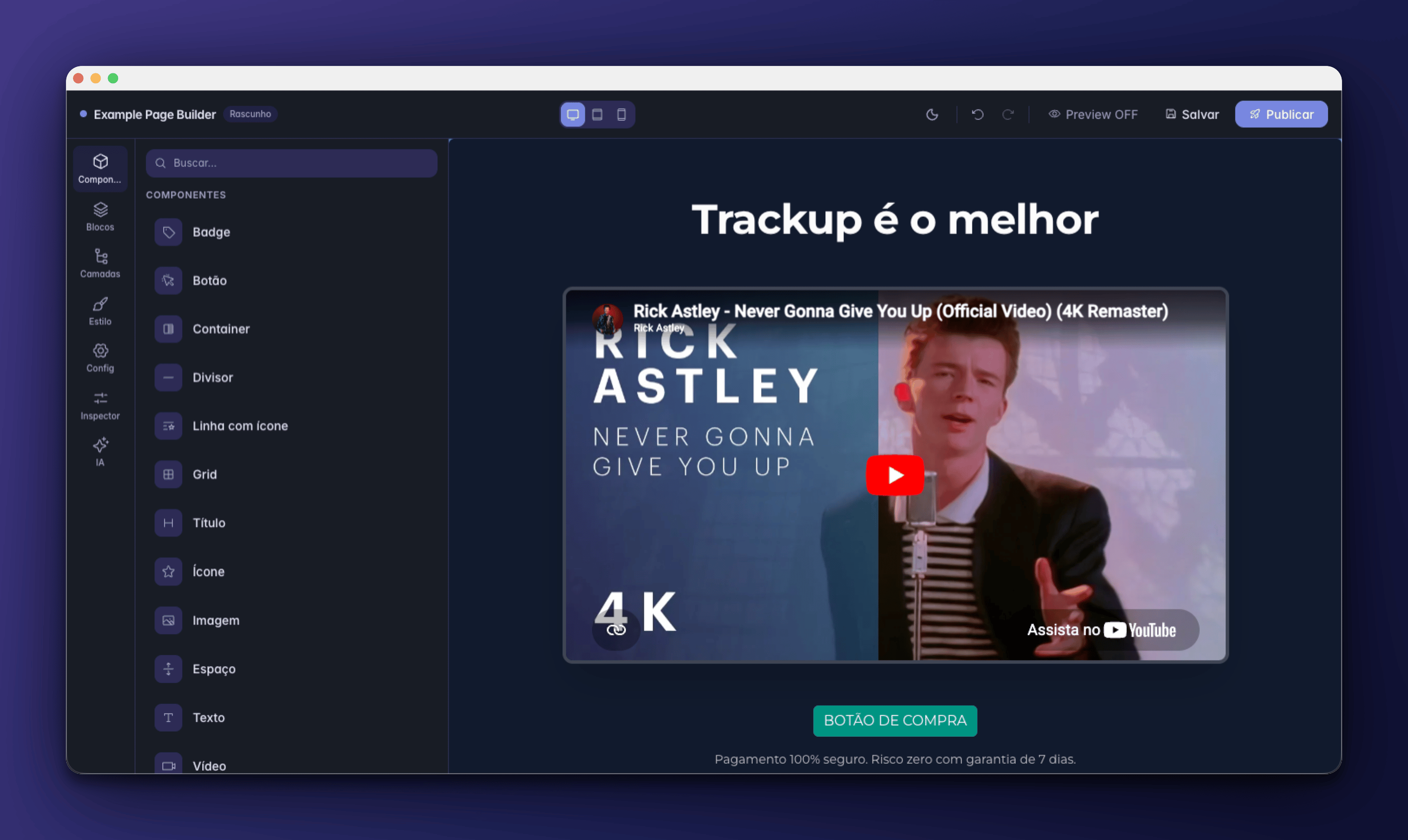Screen dimensions: 1408x840
Task: Click the undo arrow icon
Action: [x=978, y=114]
